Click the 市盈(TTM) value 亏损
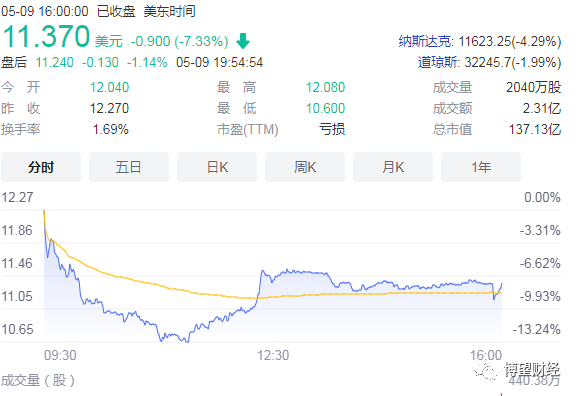 [x=332, y=129]
